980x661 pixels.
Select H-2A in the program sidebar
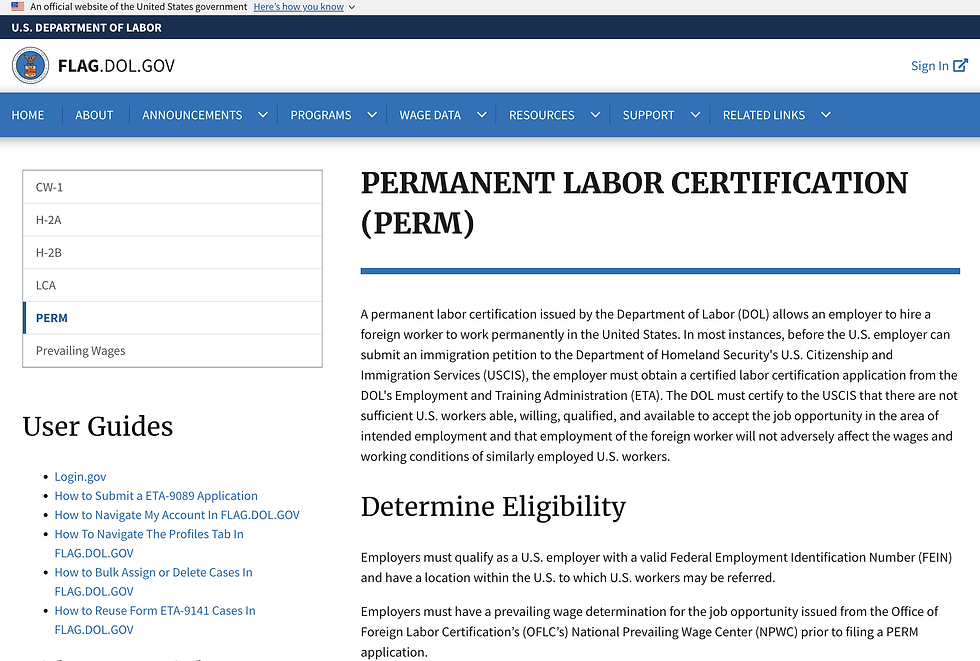(172, 220)
